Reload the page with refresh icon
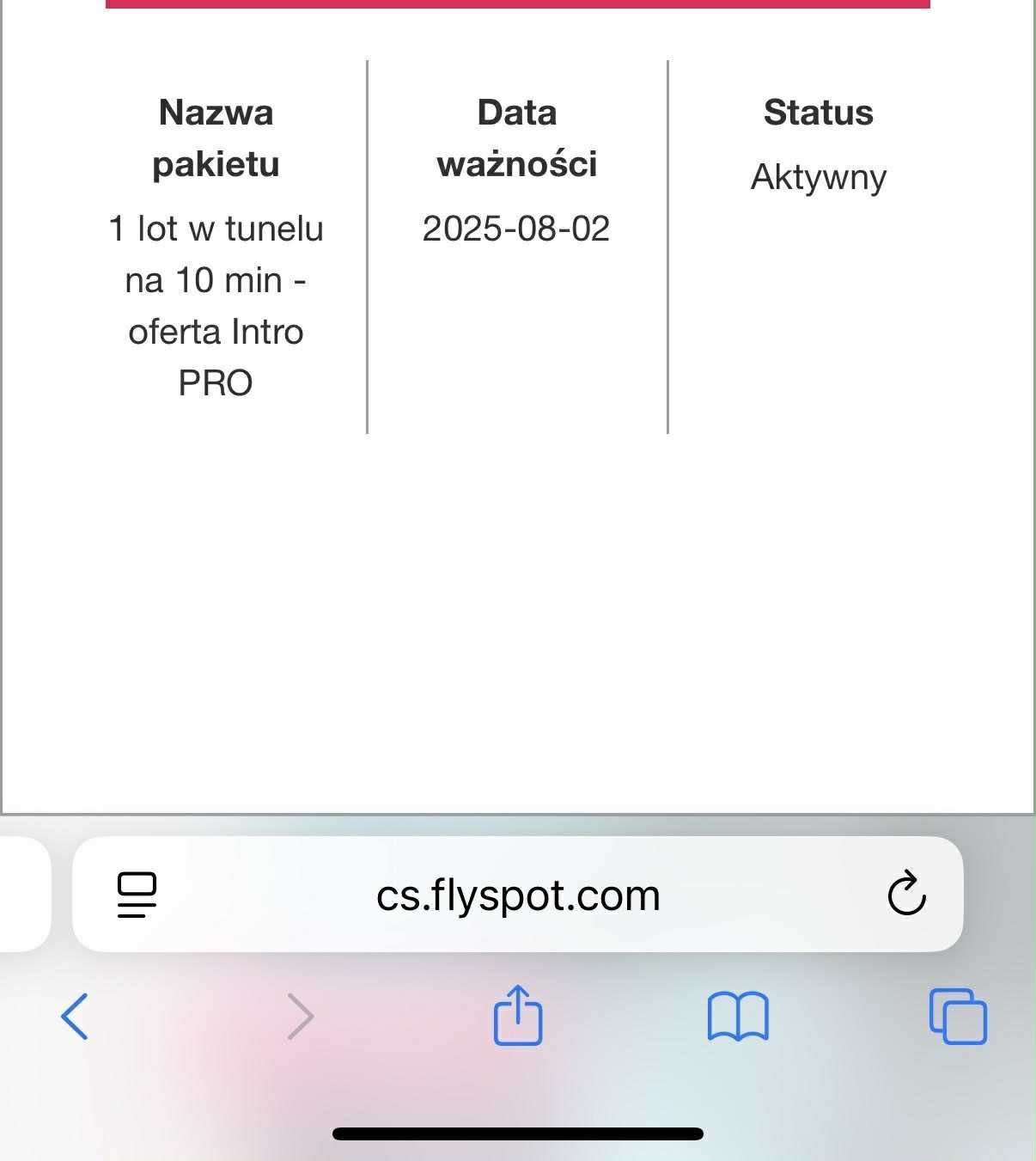 [x=906, y=894]
